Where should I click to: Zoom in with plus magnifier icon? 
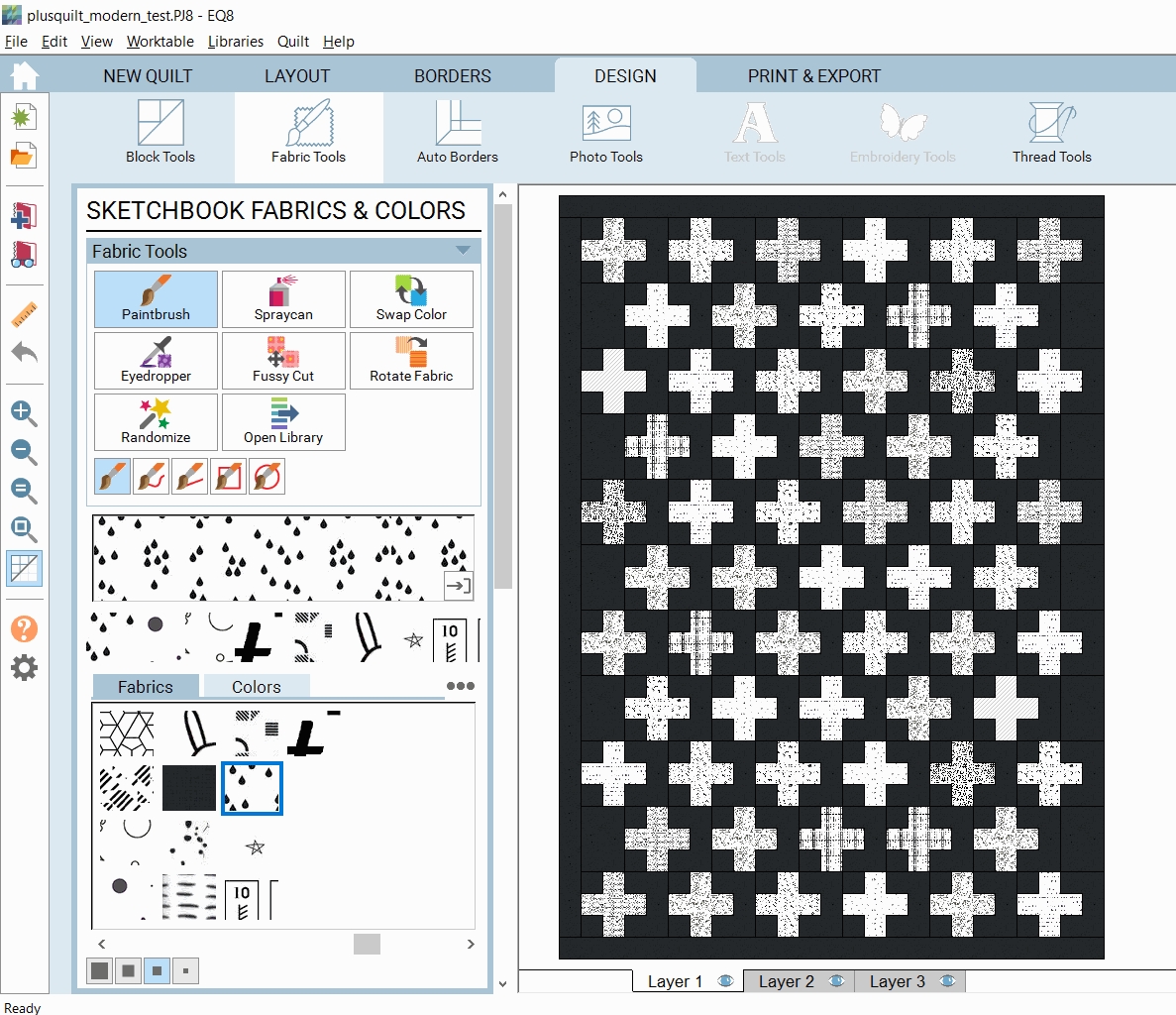coord(24,412)
